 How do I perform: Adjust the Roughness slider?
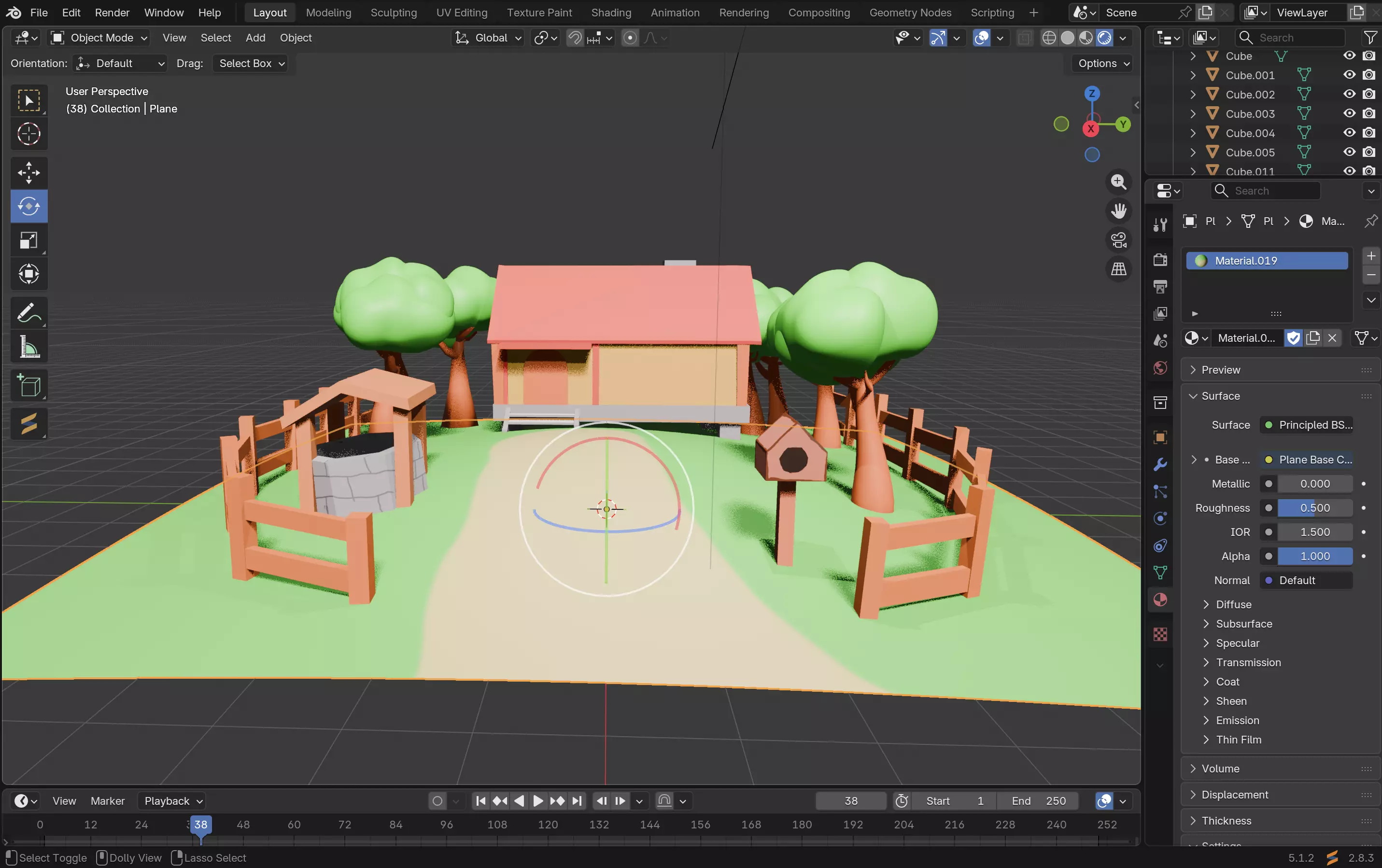(x=1315, y=508)
